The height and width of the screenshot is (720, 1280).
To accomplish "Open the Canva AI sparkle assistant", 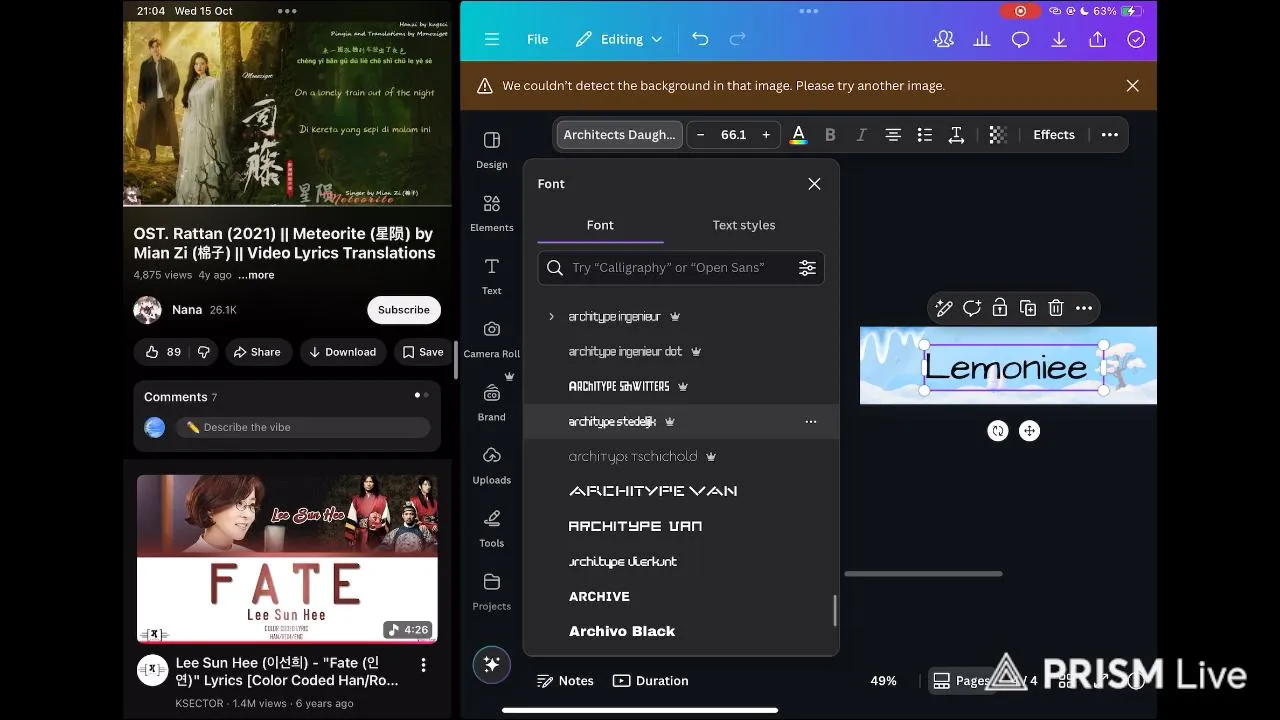I will (x=491, y=665).
